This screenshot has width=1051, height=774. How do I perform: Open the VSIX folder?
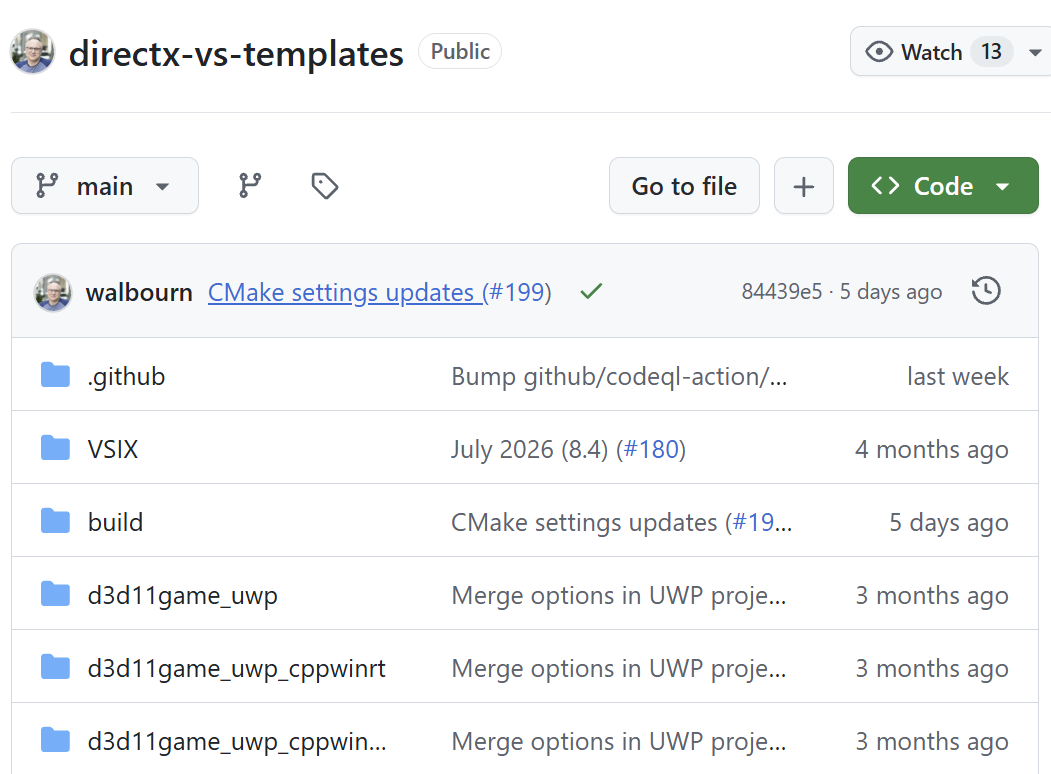113,449
